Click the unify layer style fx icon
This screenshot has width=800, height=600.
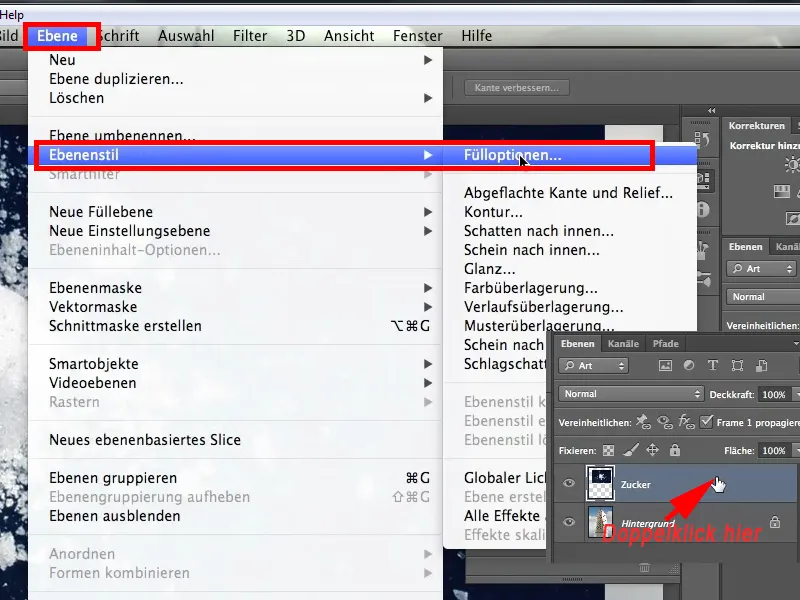click(686, 422)
